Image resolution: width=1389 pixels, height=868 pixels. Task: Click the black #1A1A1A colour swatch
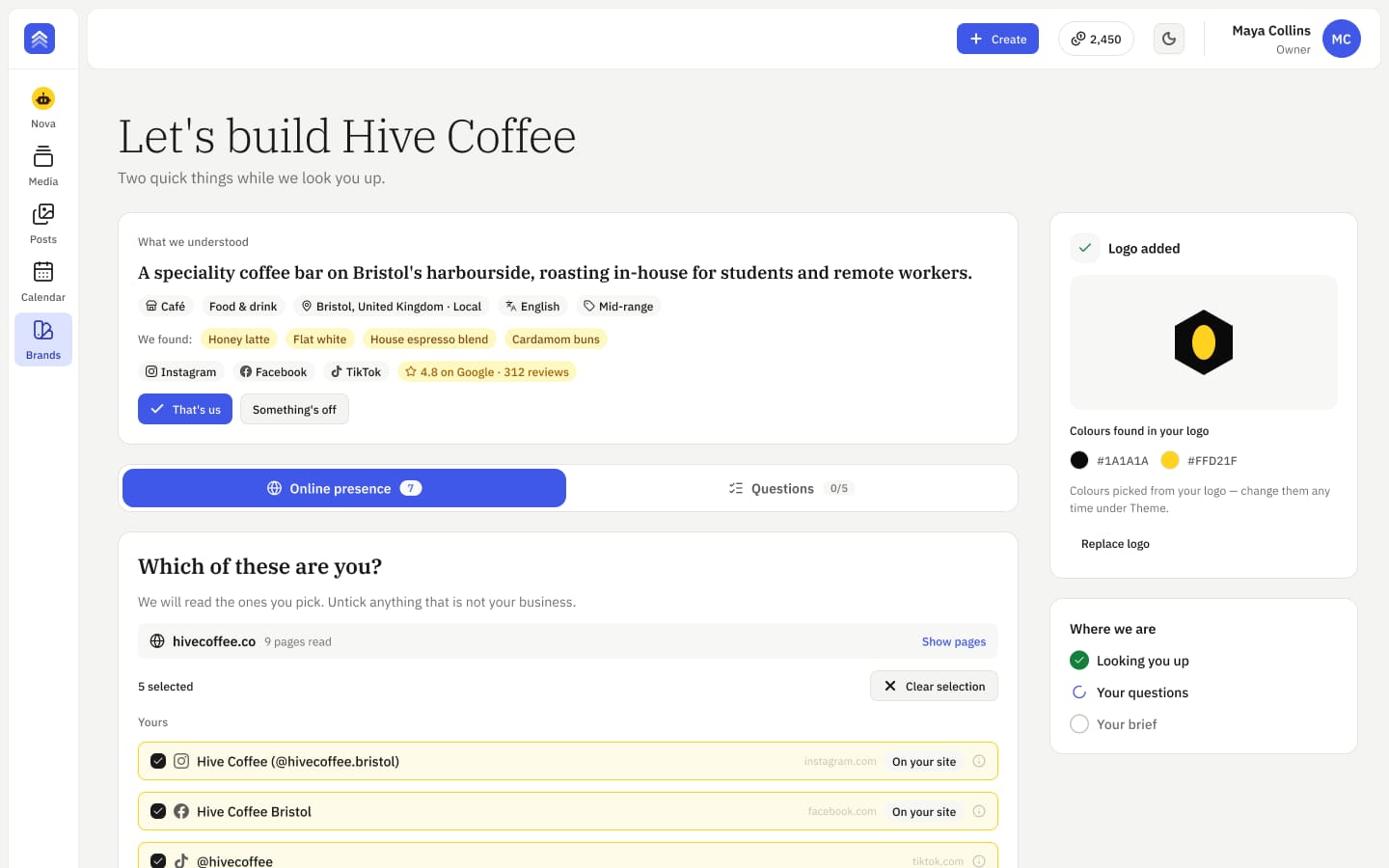(x=1079, y=460)
